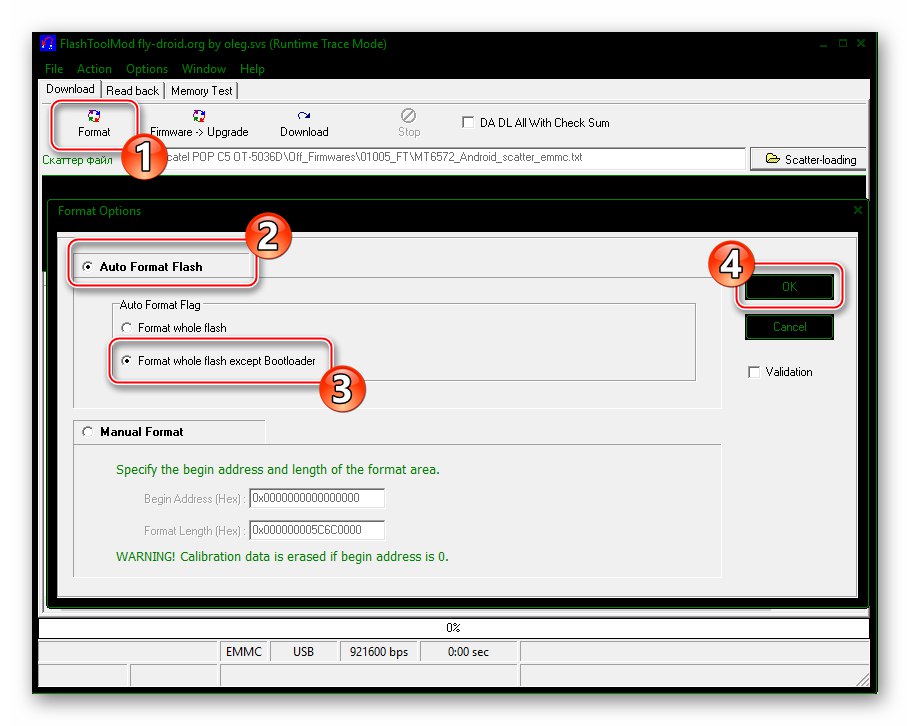Confirm format with OK button
The height and width of the screenshot is (726, 910).
coord(789,287)
